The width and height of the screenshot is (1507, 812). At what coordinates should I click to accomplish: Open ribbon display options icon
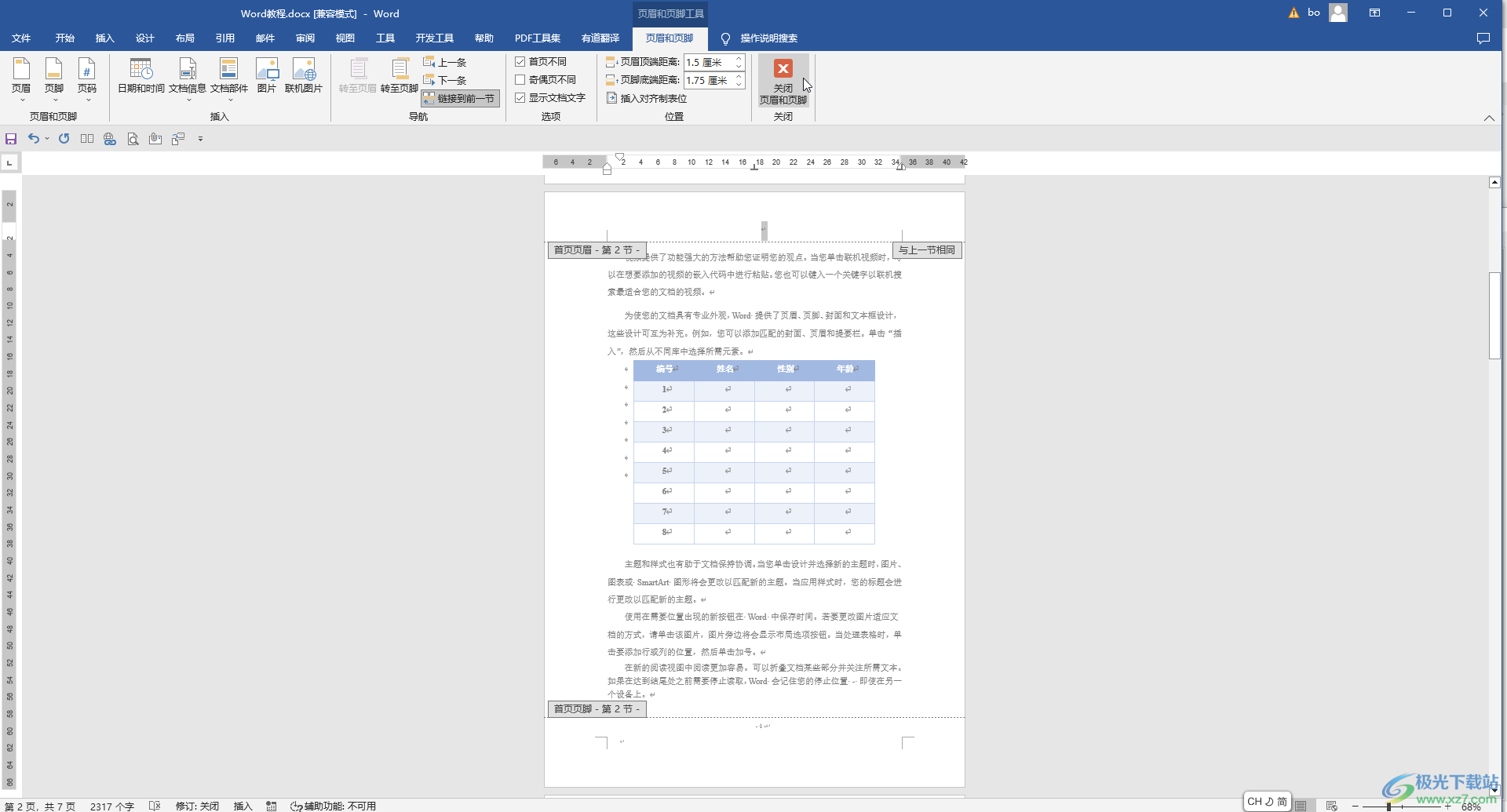click(1374, 13)
